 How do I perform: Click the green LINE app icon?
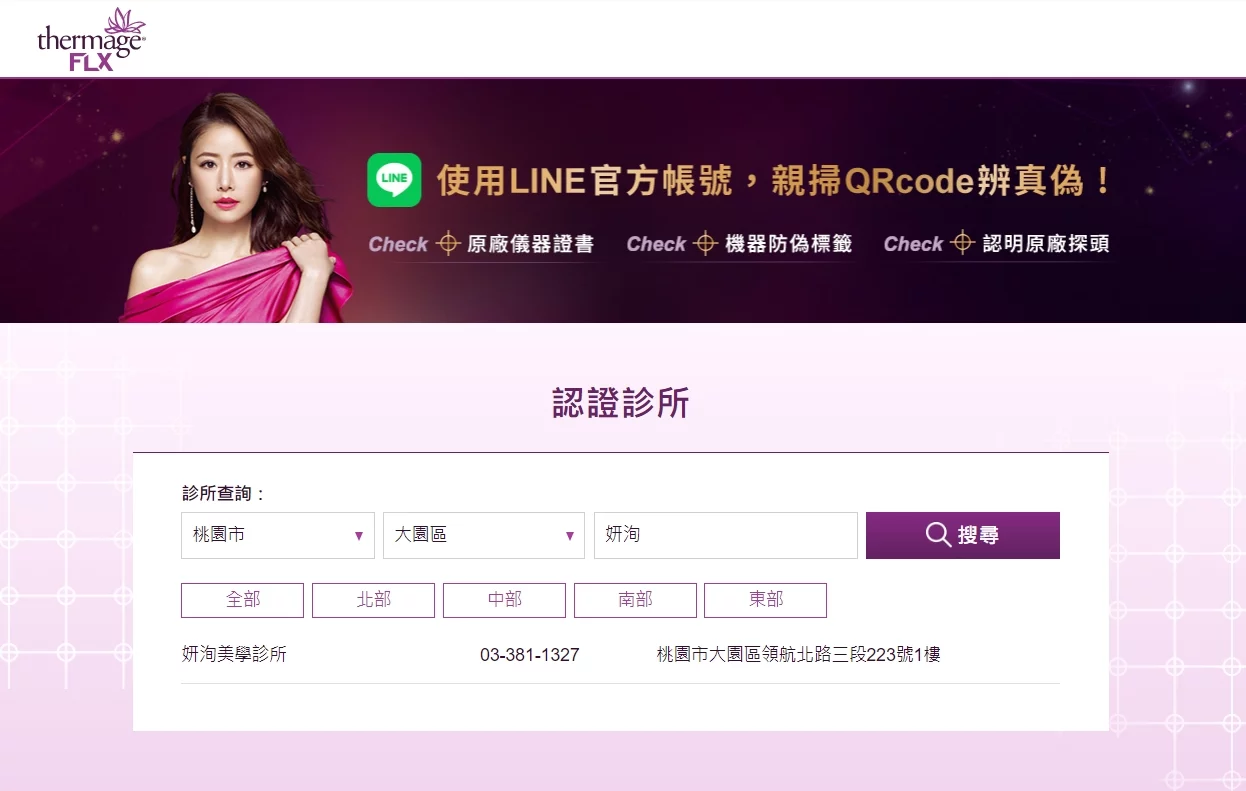(x=394, y=180)
